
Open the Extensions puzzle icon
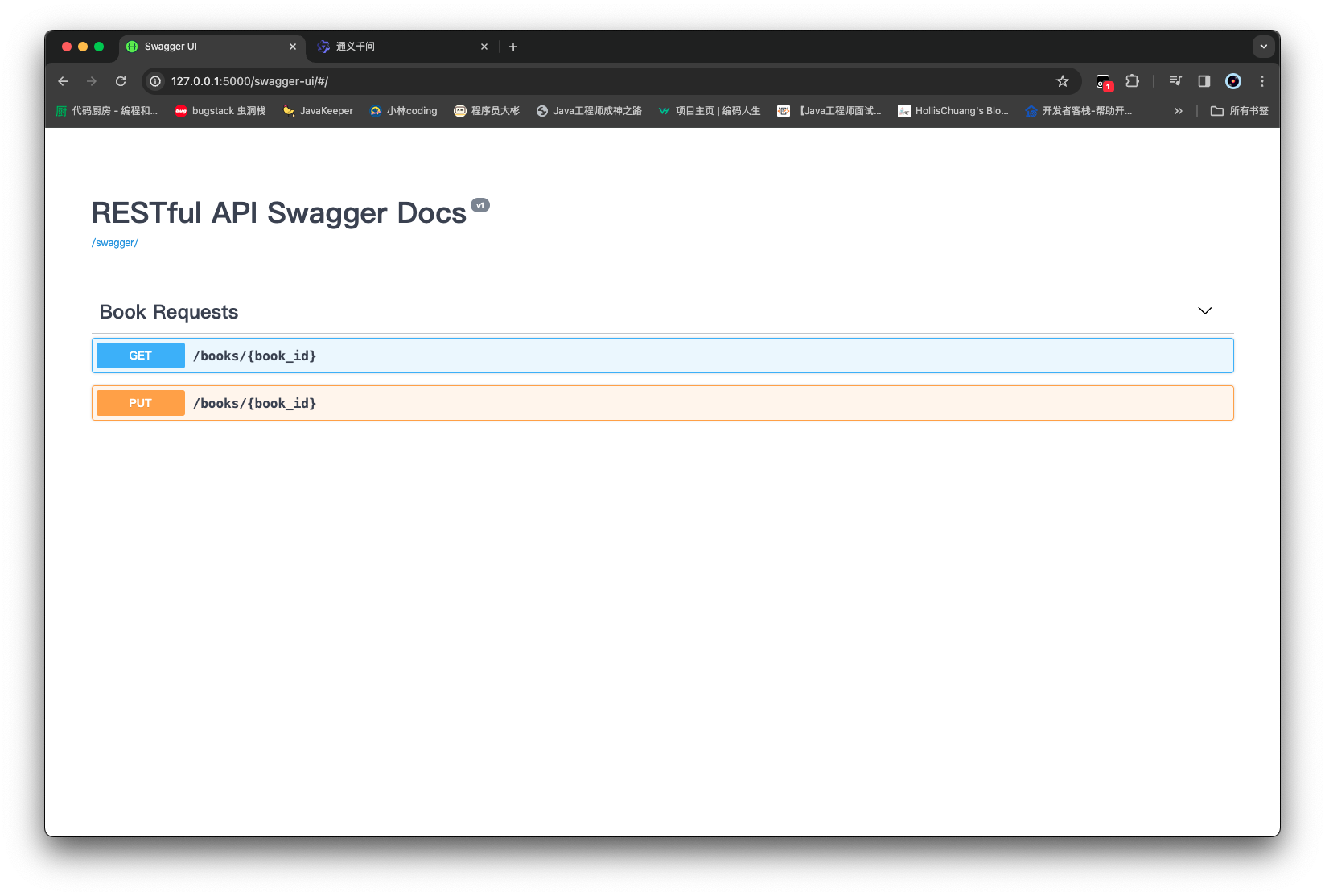1133,81
